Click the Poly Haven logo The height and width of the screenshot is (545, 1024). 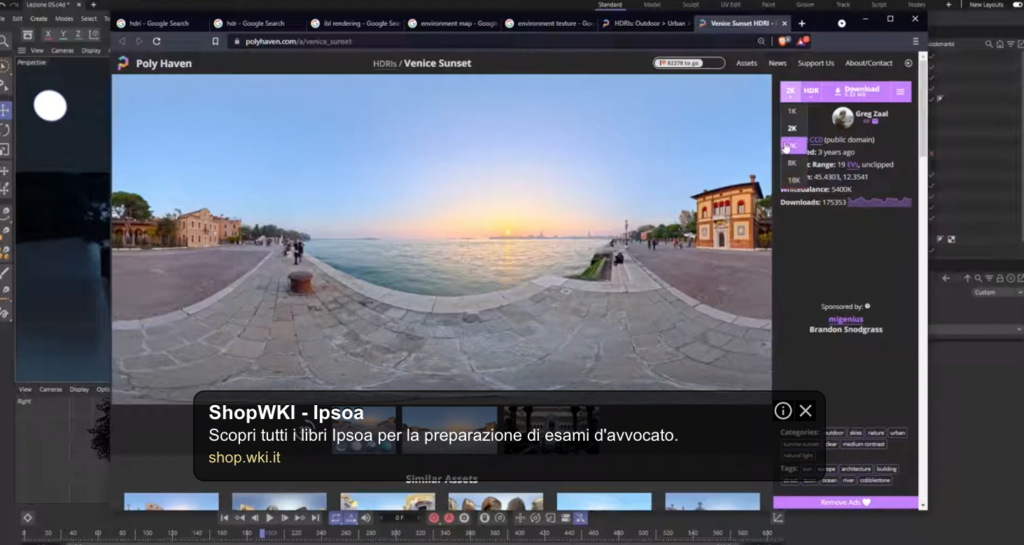click(x=154, y=63)
